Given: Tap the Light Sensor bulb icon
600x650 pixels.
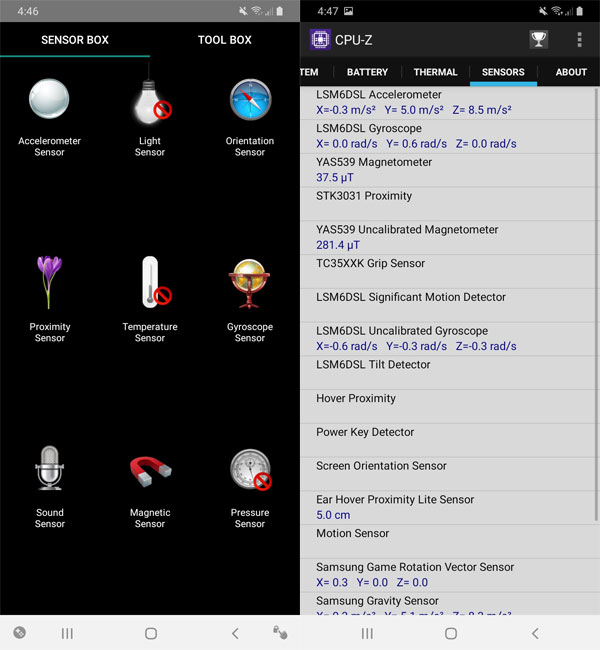Looking at the screenshot, I should [x=150, y=99].
